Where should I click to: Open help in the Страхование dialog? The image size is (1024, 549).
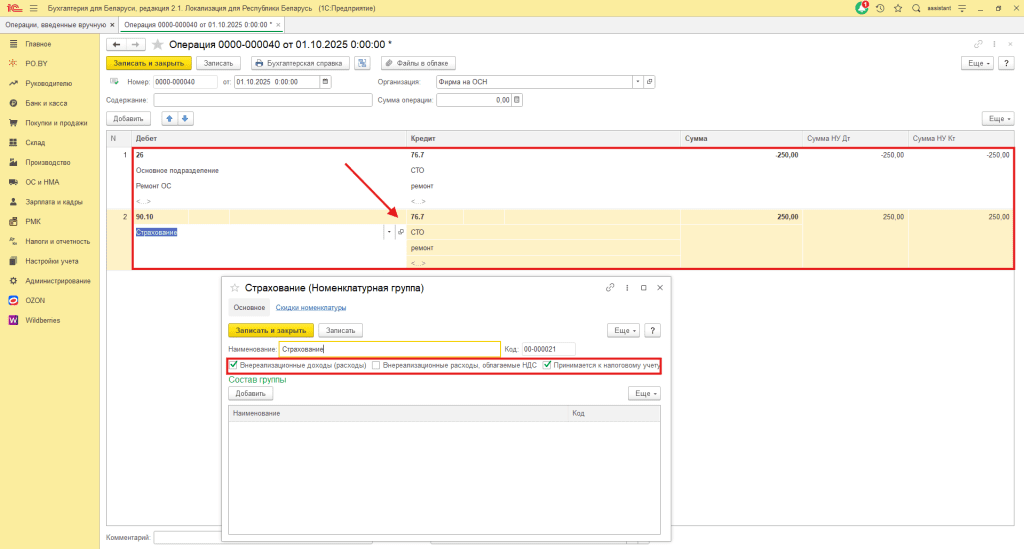(652, 330)
